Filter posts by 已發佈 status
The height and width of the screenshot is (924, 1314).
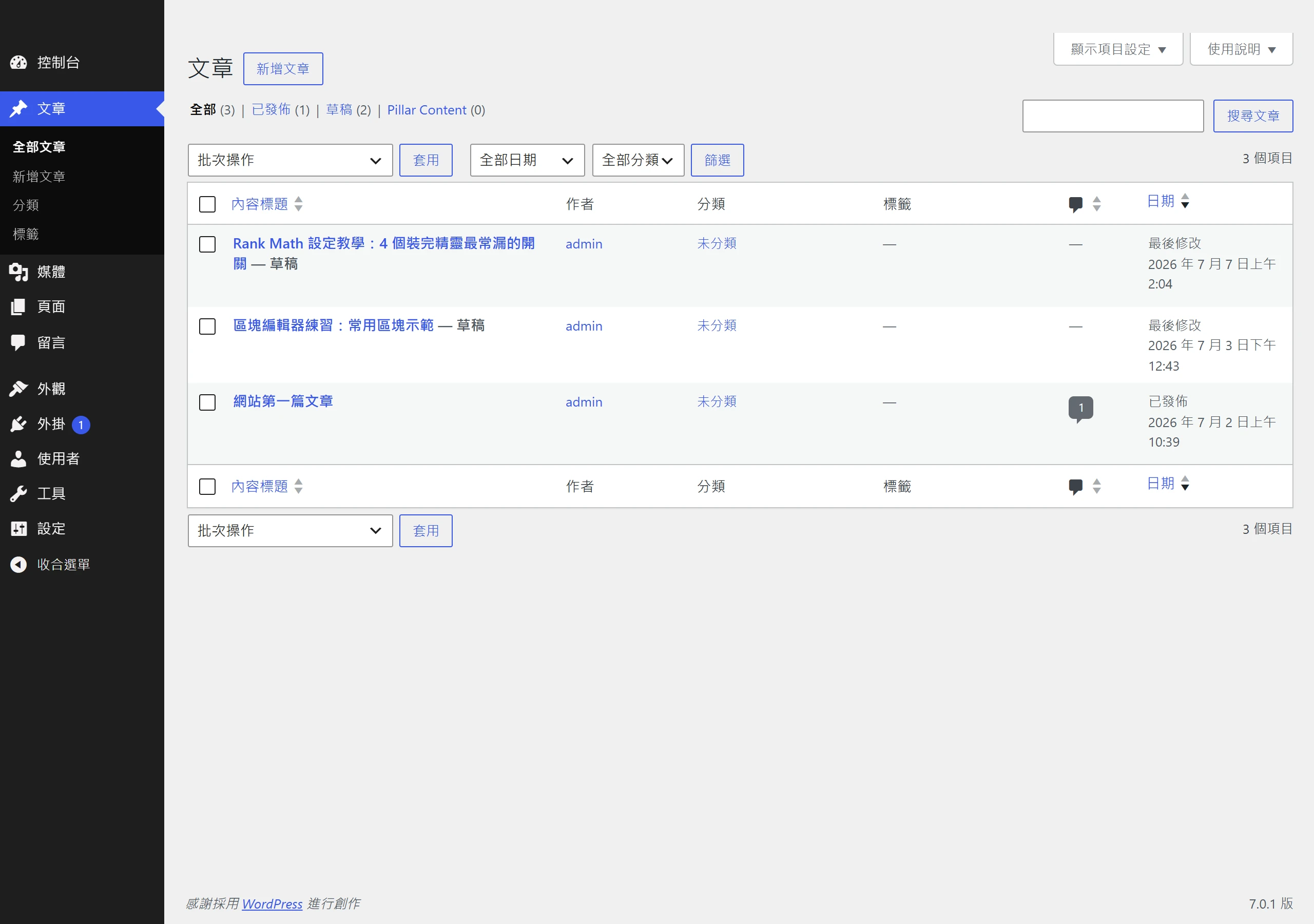click(272, 110)
